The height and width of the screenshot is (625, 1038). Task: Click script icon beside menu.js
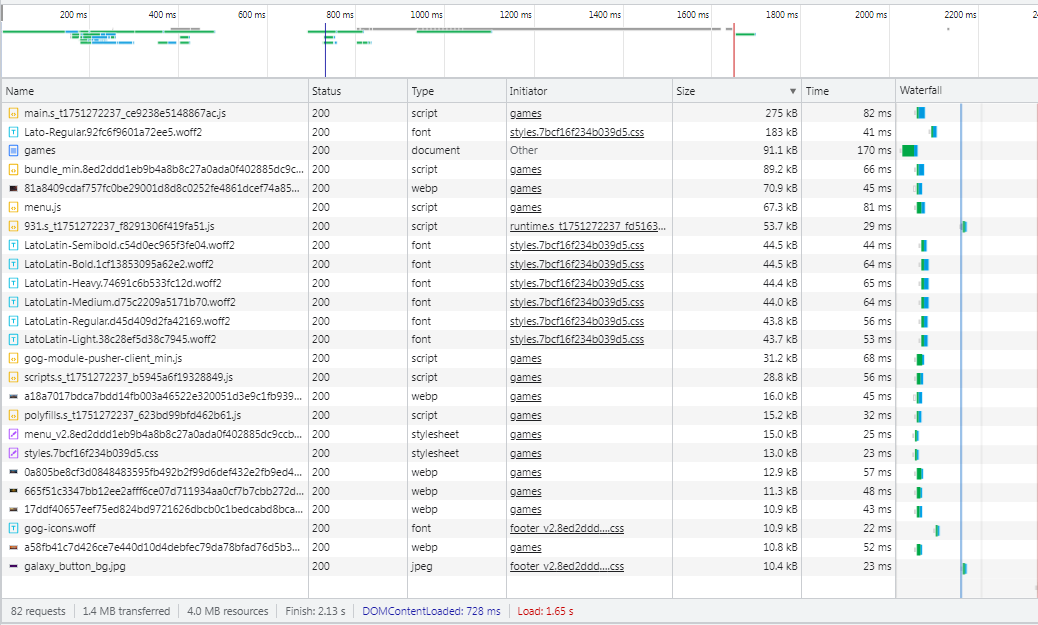click(13, 207)
